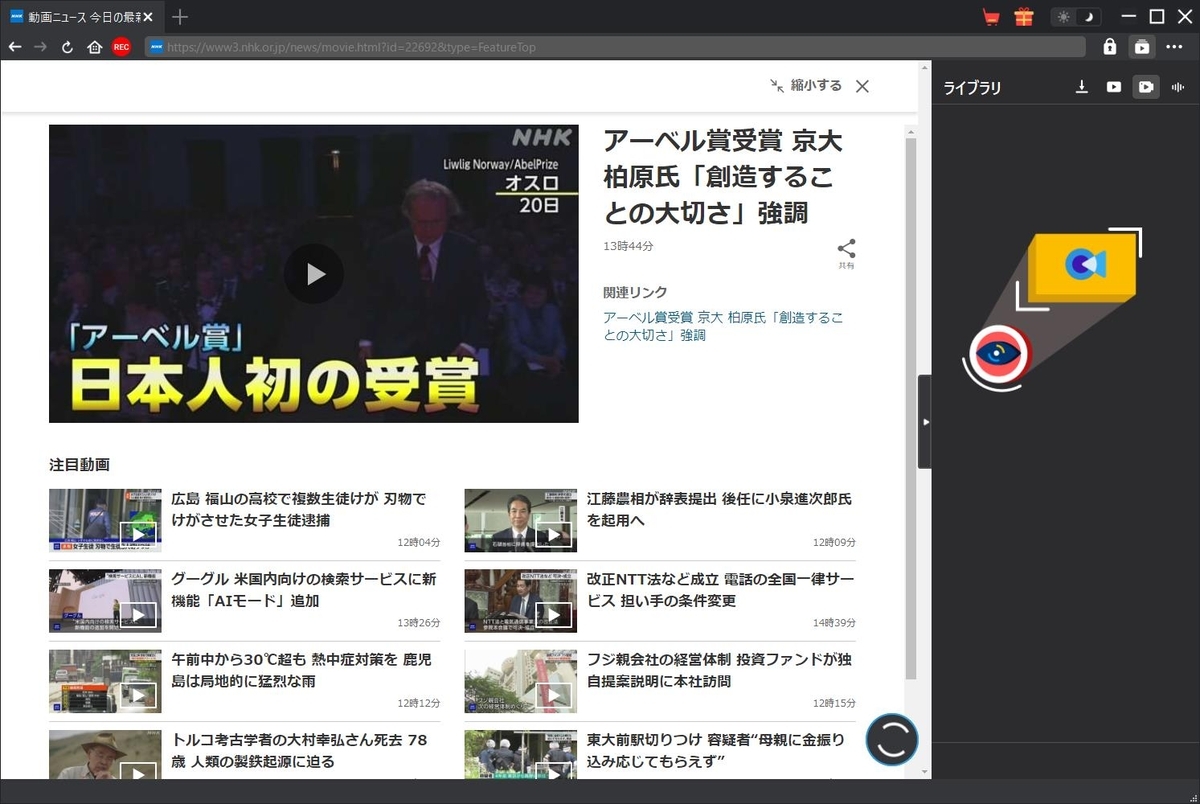The height and width of the screenshot is (804, 1200).
Task: Open thumbnail for トルコ考古学者 大村幸弘さん story
Action: (105, 755)
